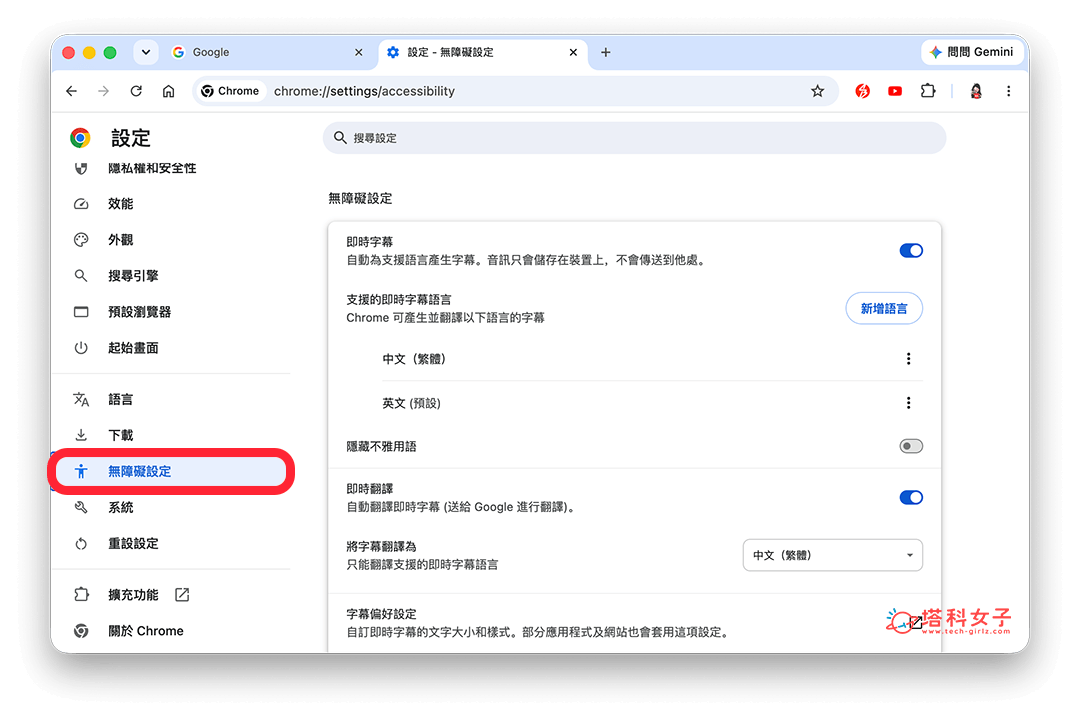
Task: Click the search magnifier icon in 搜尋設定
Action: click(x=340, y=138)
